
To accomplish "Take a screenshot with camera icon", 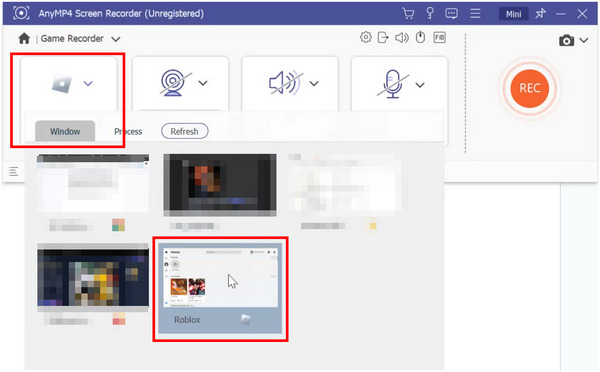I will (566, 40).
